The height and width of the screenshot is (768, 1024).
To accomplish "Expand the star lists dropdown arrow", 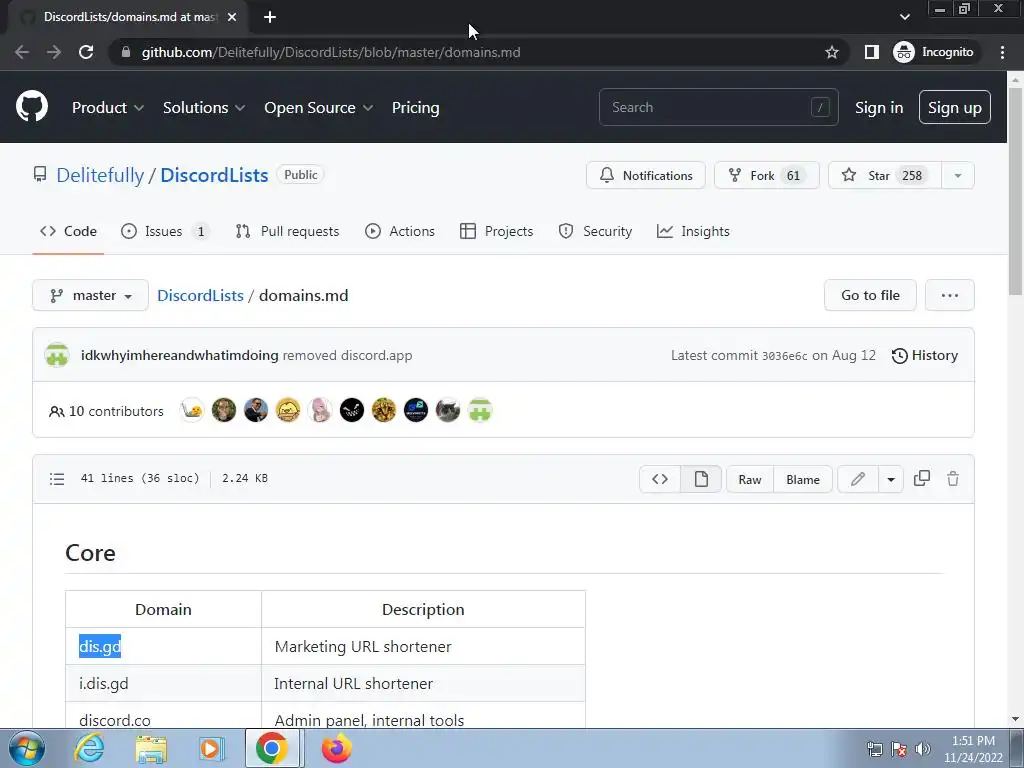I will pos(957,175).
